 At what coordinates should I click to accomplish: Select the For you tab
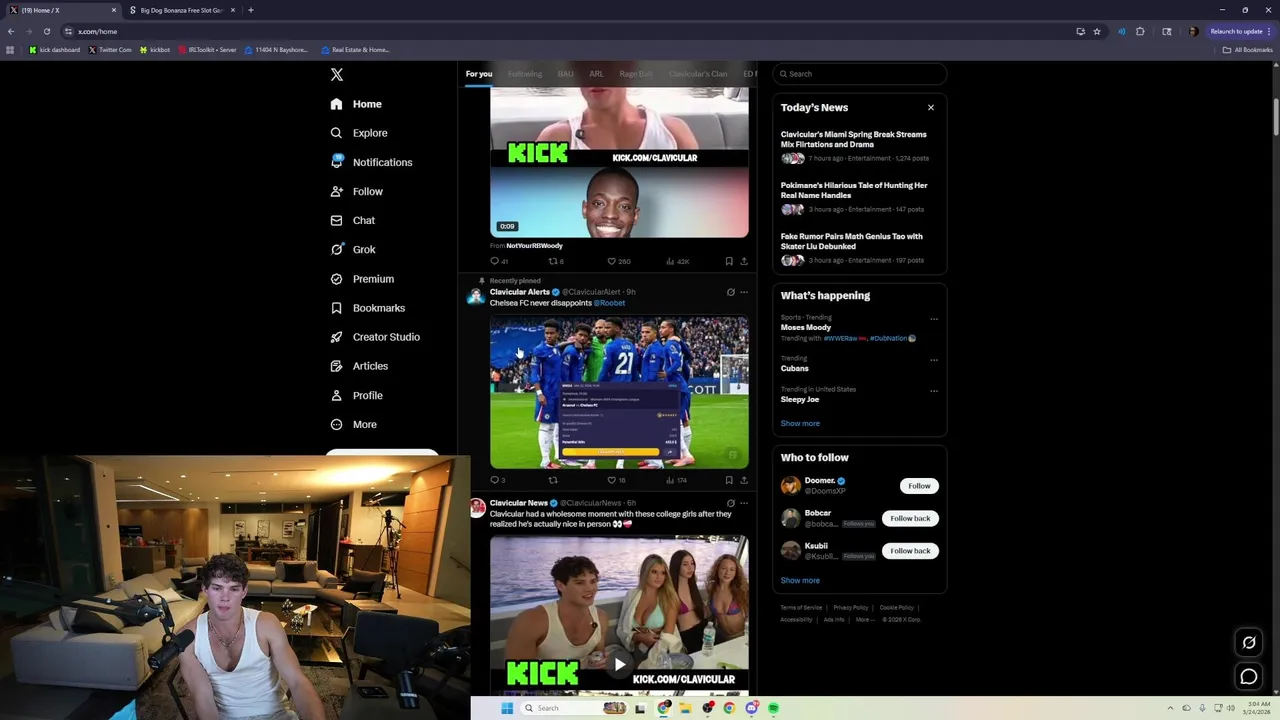tap(479, 74)
